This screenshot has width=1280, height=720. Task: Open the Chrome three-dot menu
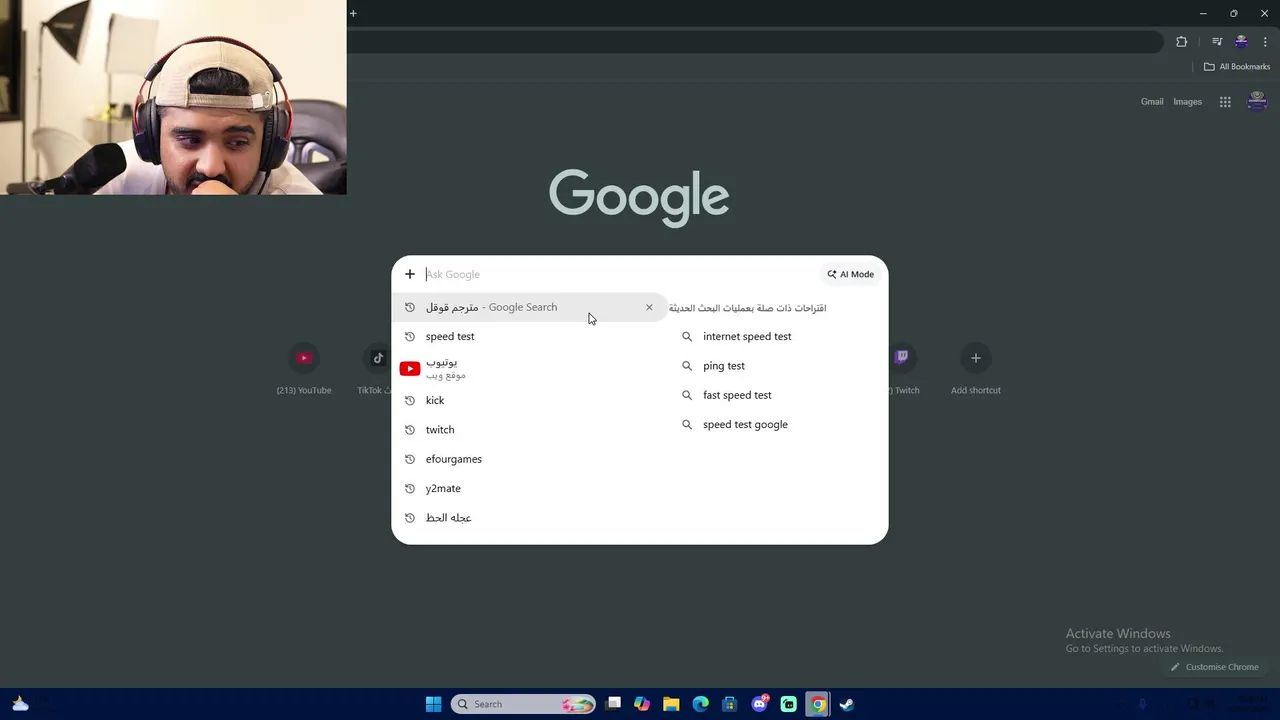pyautogui.click(x=1265, y=42)
